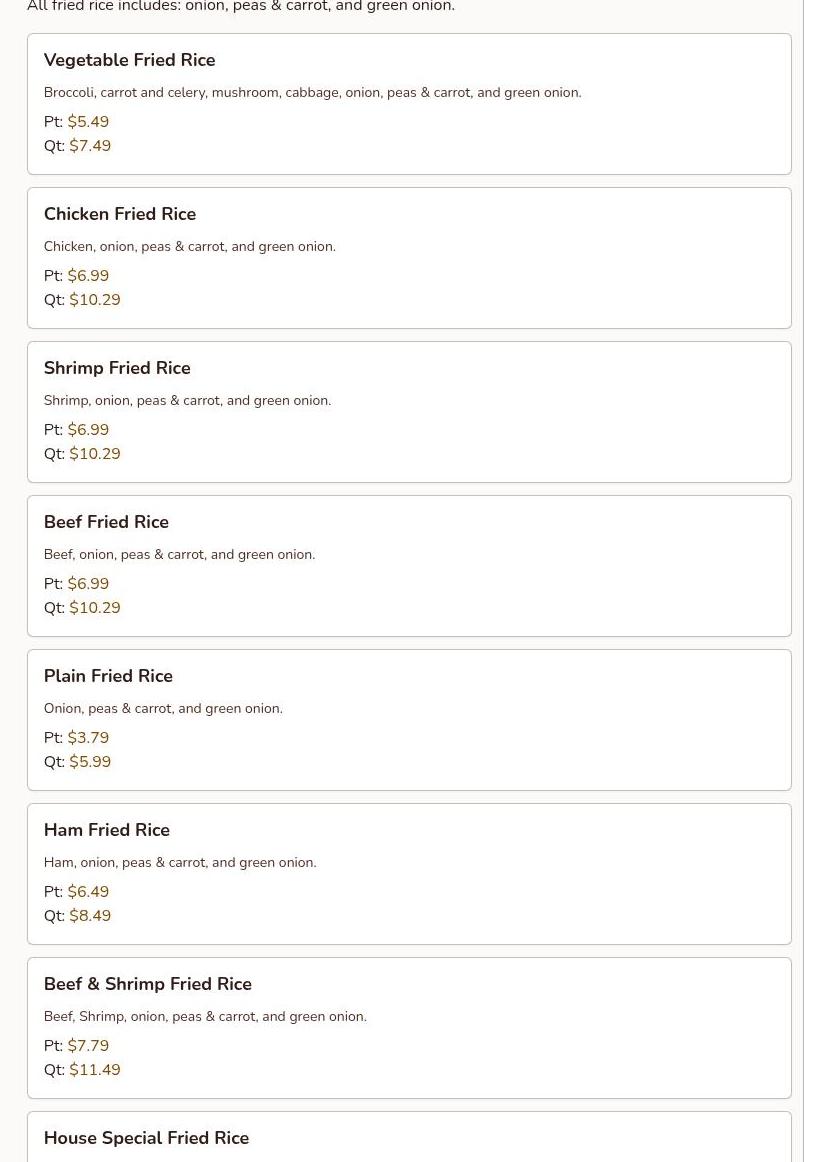Select Ham Fried Rice item name
This screenshot has width=824, height=1162.
click(107, 831)
